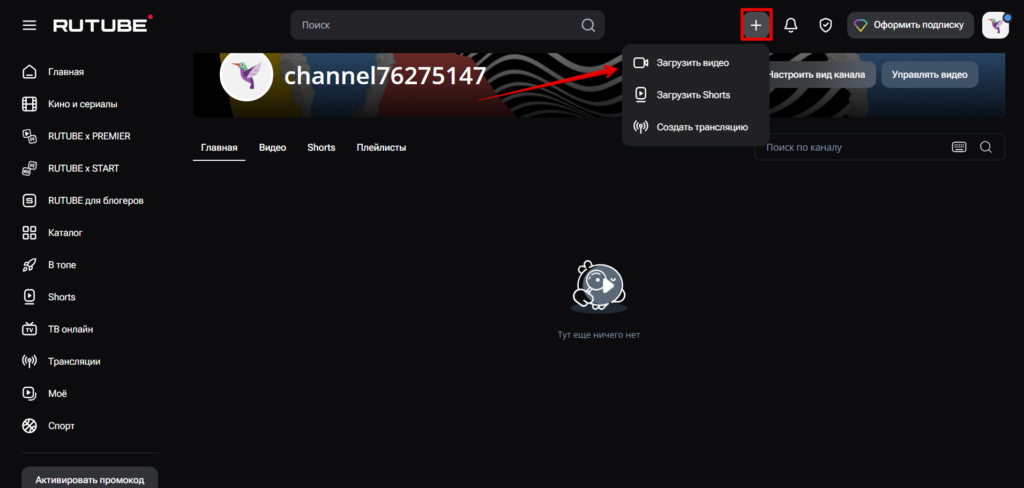Open the Shorts channel tab
Screen dimensions: 1024x488
(321, 148)
